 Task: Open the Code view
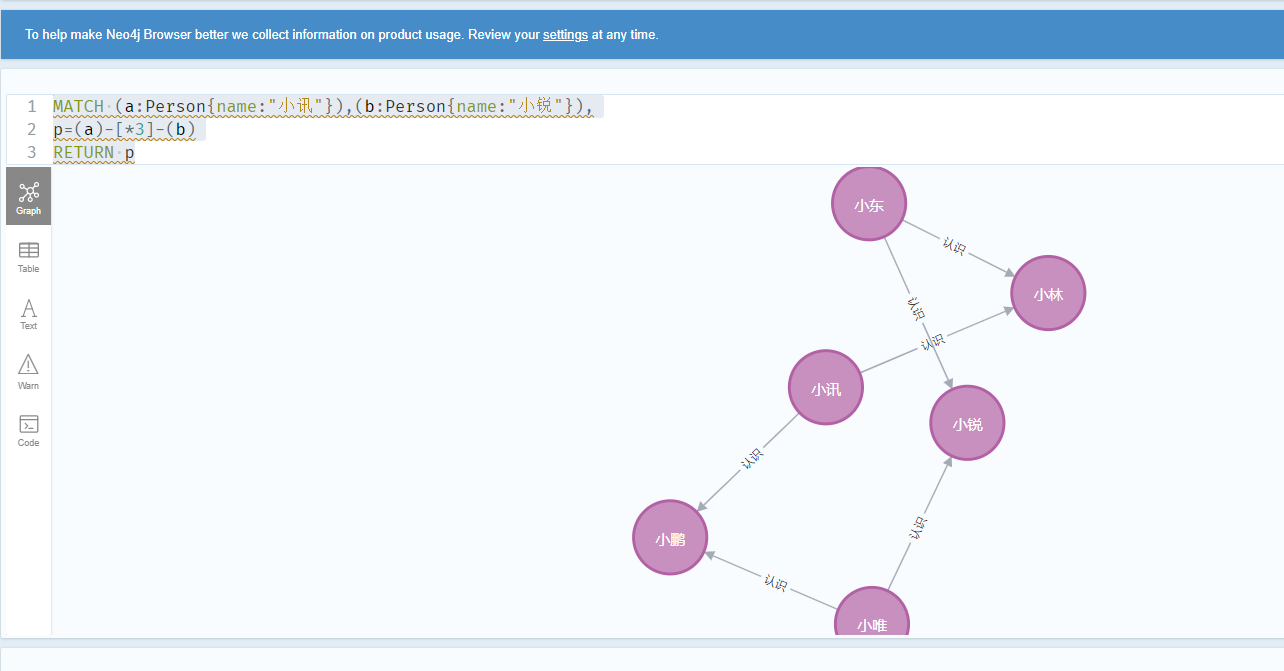(x=28, y=430)
